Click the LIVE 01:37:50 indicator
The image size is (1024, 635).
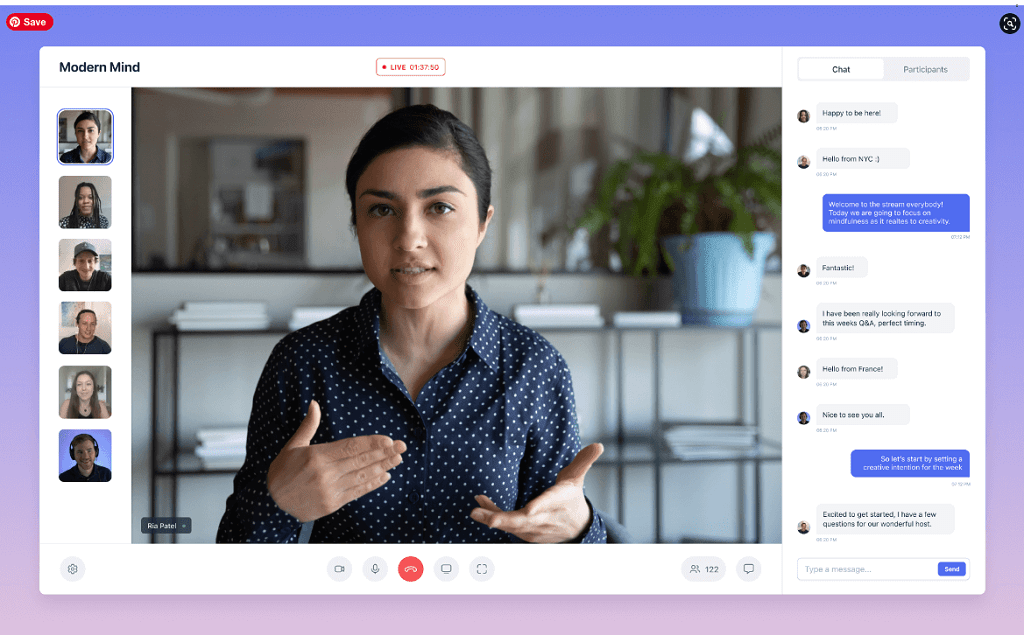[411, 67]
